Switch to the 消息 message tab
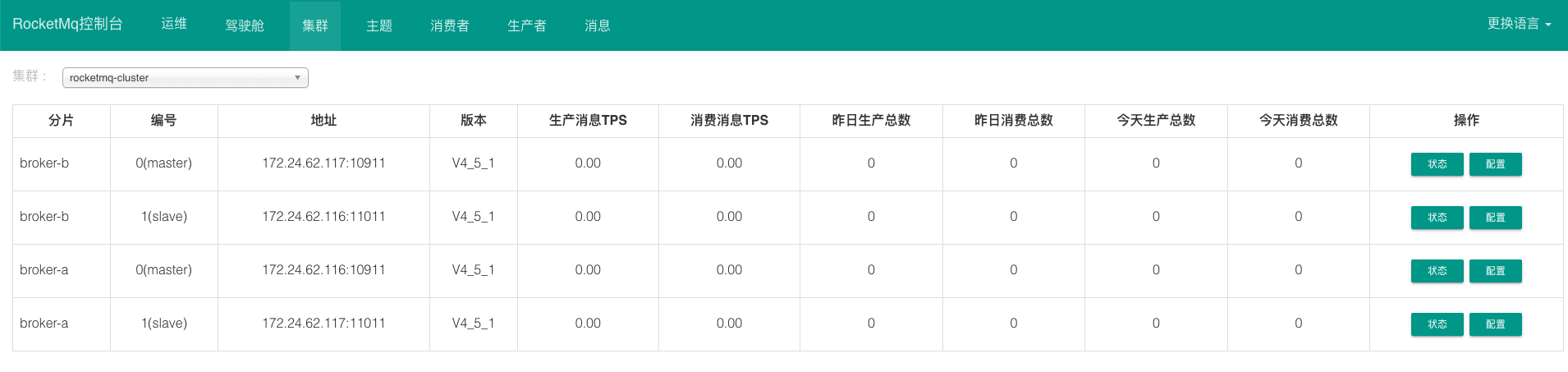 point(598,25)
